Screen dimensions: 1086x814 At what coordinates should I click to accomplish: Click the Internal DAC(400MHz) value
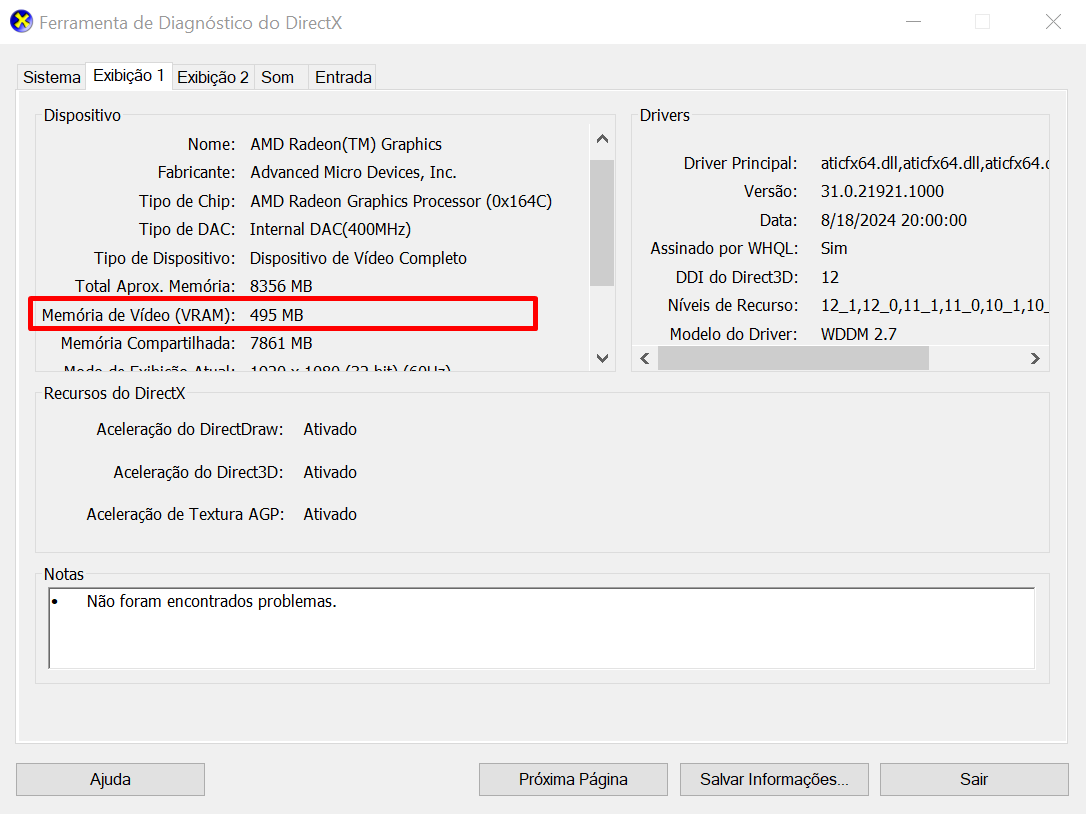tap(330, 229)
